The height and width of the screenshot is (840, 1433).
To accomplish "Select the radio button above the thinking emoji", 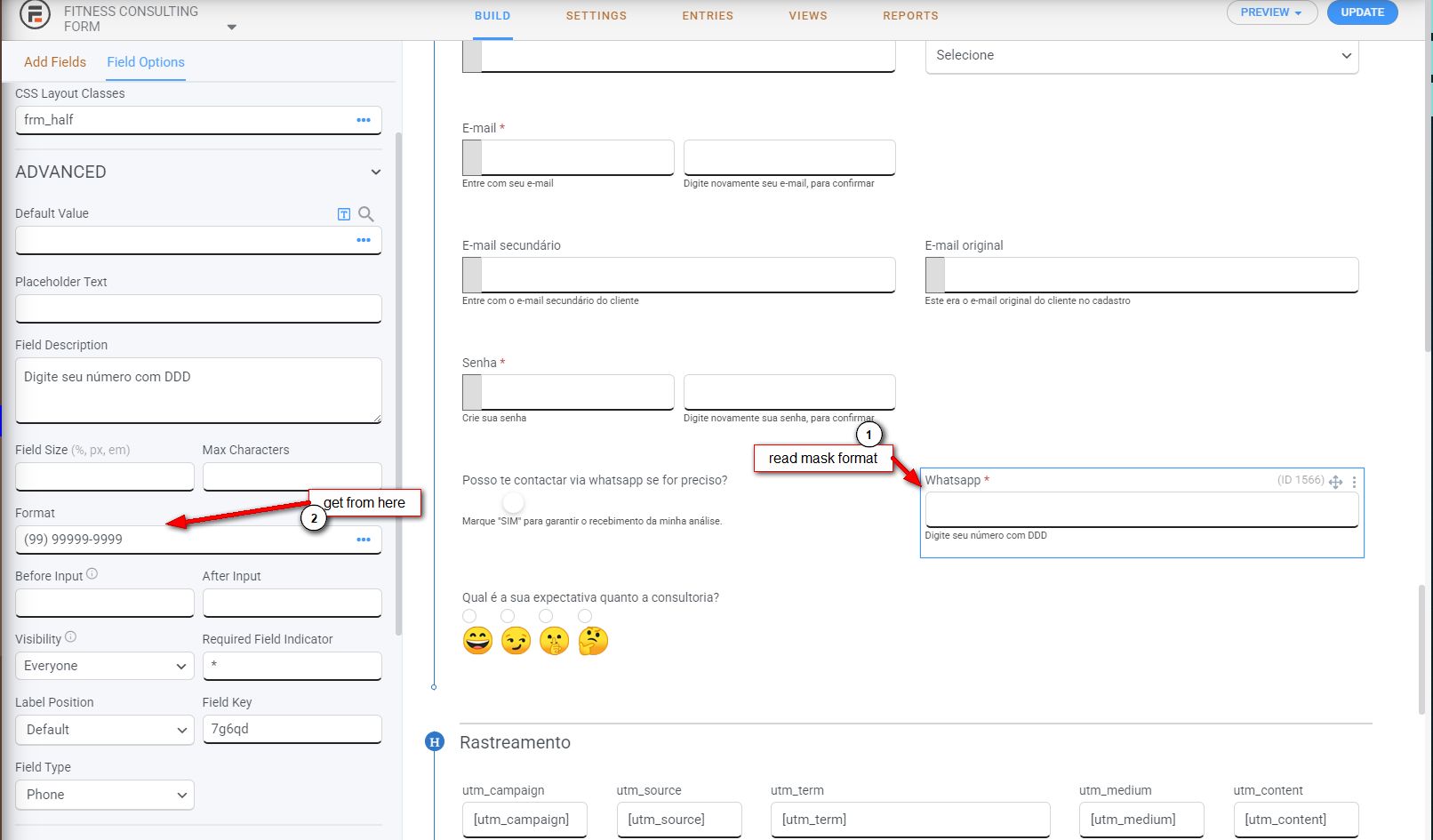I will (x=585, y=616).
